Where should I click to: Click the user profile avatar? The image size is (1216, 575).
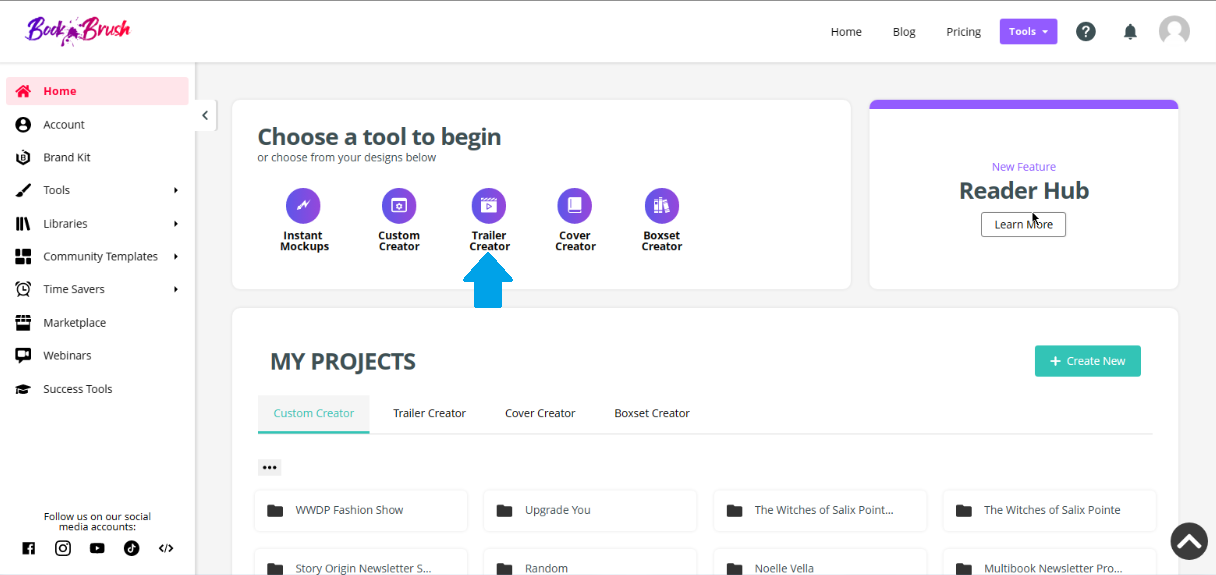(x=1174, y=31)
